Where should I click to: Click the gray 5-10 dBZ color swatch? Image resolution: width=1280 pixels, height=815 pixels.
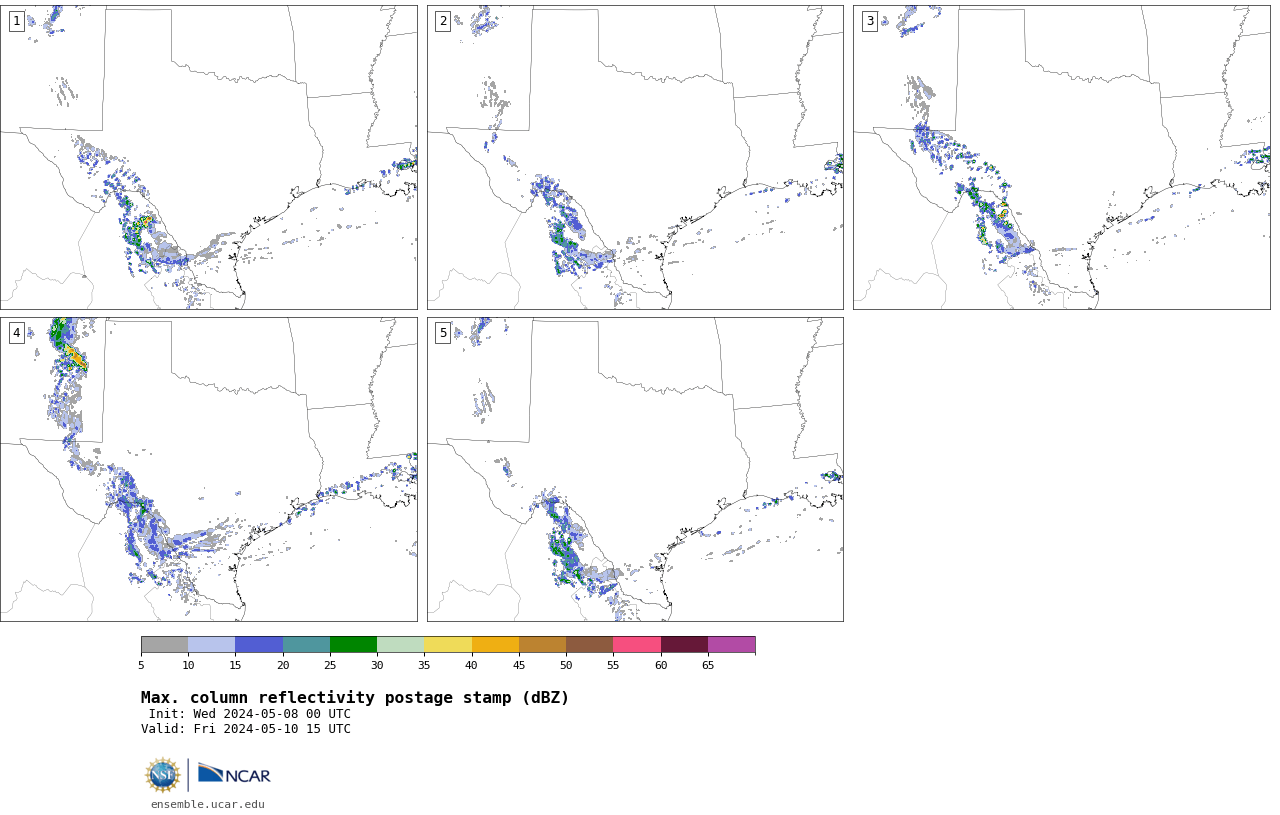coord(164,644)
